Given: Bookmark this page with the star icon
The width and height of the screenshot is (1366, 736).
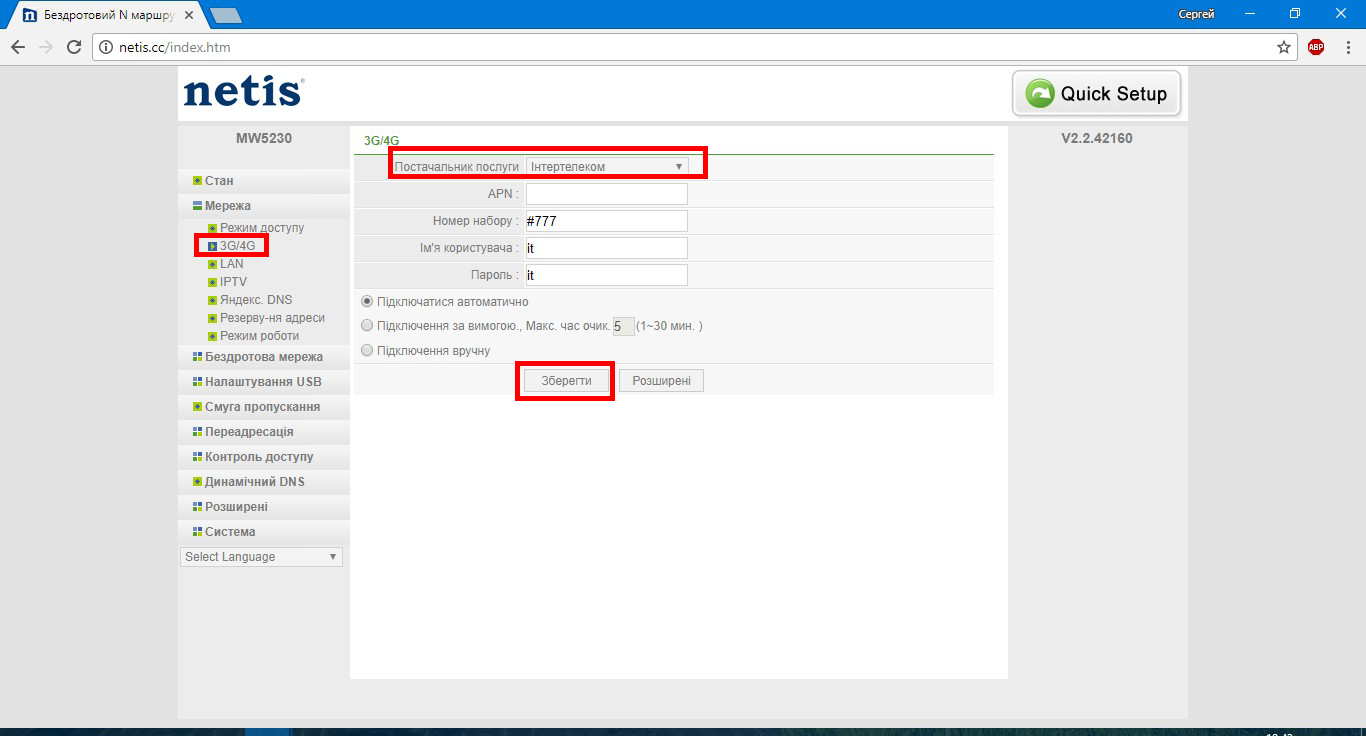Looking at the screenshot, I should [1284, 47].
